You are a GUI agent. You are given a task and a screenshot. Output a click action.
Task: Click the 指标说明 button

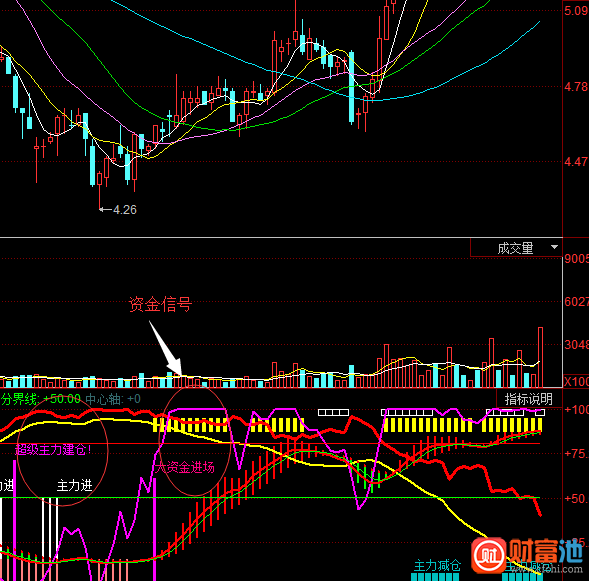(529, 399)
